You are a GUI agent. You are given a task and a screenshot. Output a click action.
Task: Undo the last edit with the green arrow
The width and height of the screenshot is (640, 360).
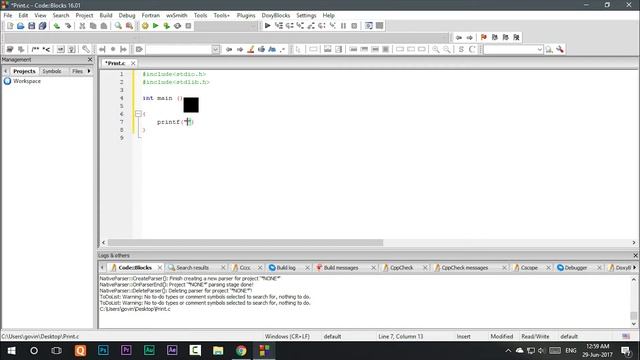click(x=57, y=26)
